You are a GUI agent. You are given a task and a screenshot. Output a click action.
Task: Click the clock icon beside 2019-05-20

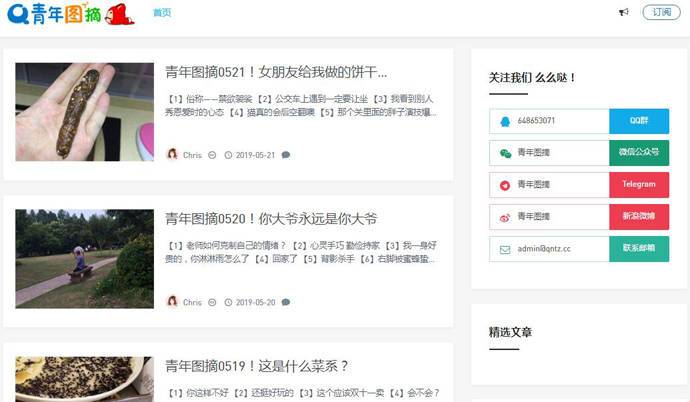(x=228, y=303)
